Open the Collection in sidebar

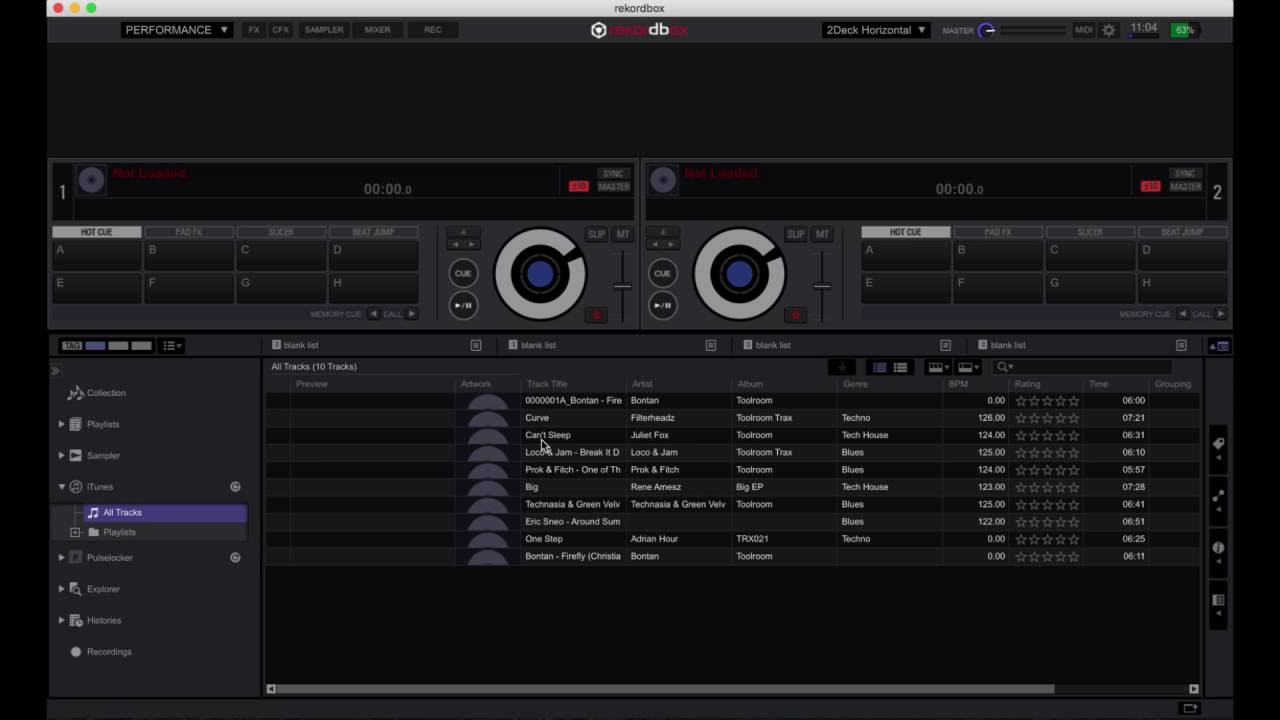(x=106, y=393)
